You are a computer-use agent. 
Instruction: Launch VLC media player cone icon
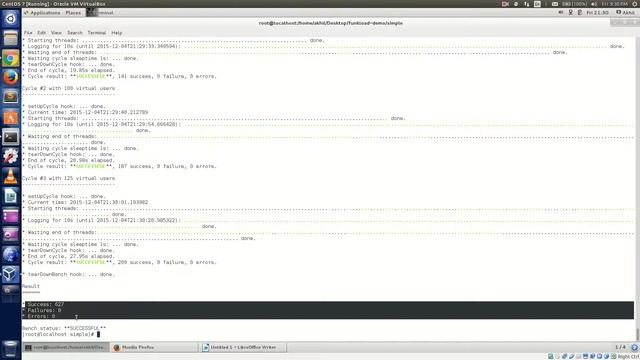point(11,176)
